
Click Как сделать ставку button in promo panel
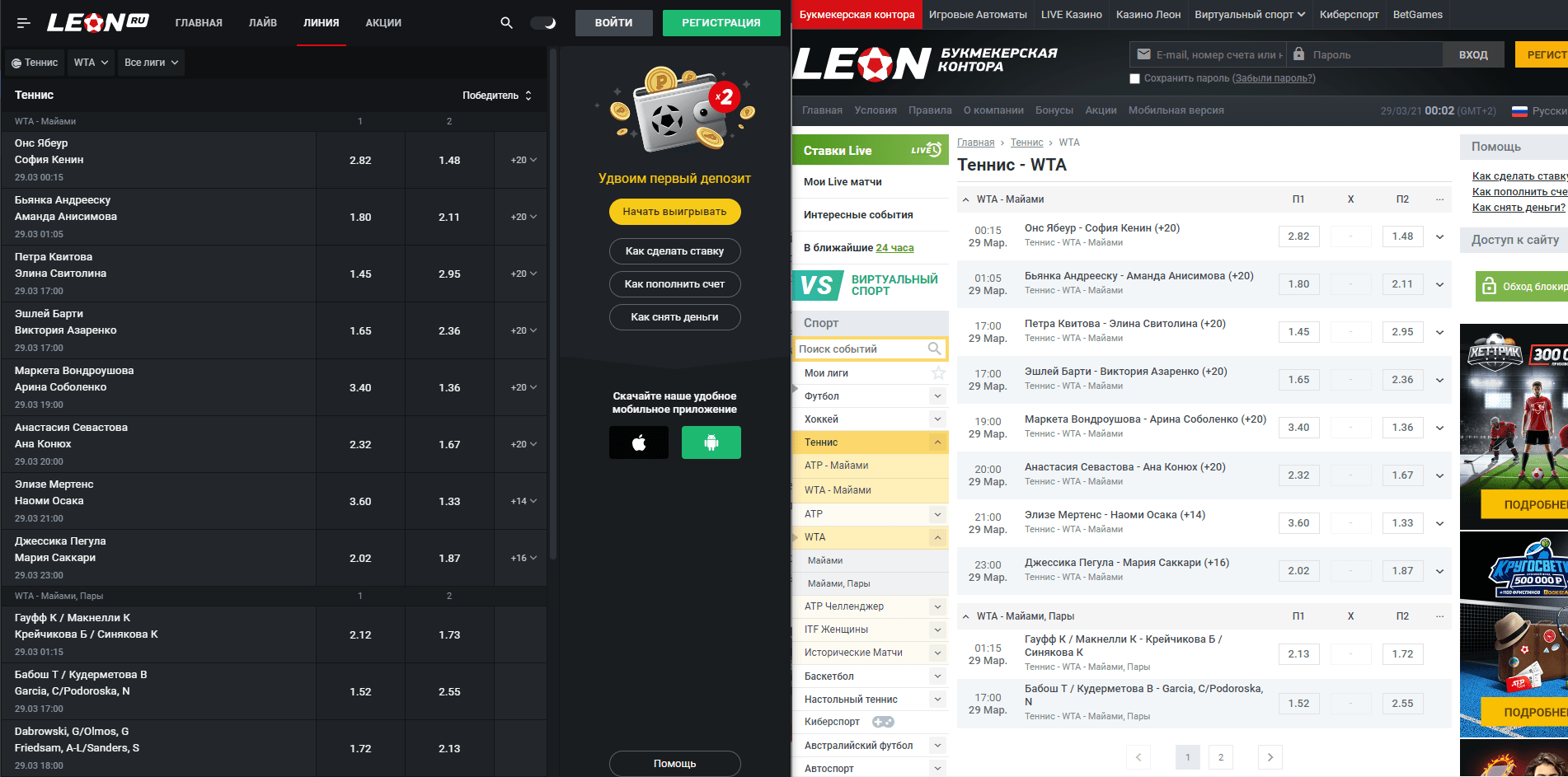pos(675,251)
